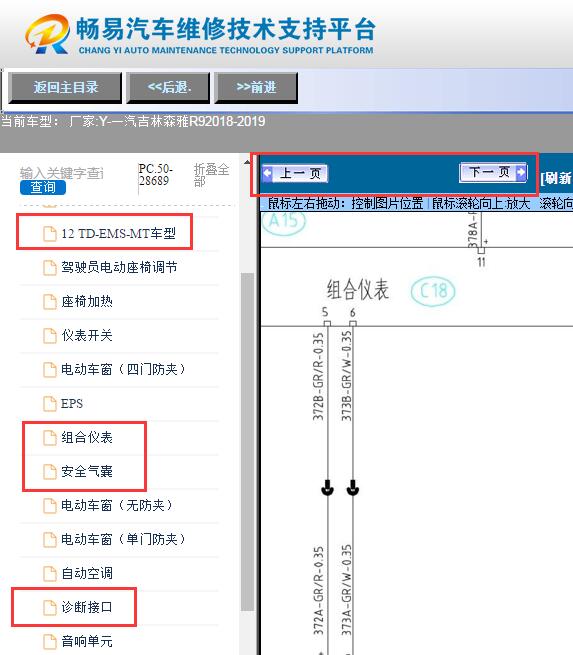Screen dimensions: 573x655
Task: Click wire label 372B-GR/R-0.35
Action: coord(319,376)
